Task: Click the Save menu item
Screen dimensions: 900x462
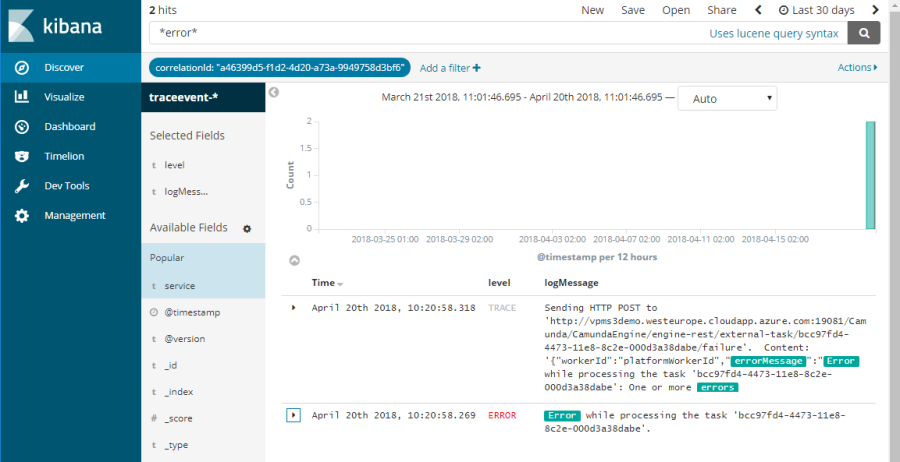Action: click(x=632, y=10)
